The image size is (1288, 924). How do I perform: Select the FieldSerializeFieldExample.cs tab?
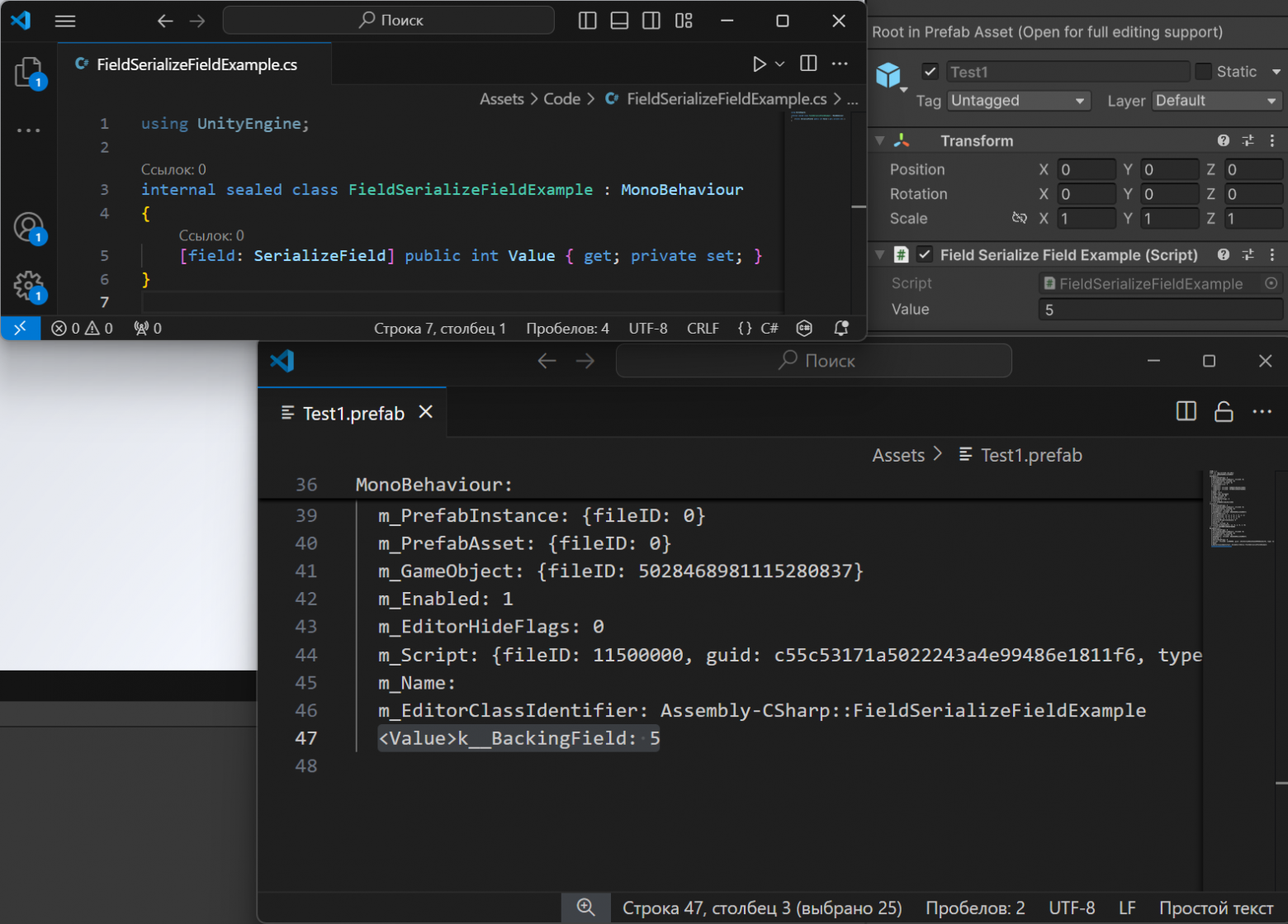[196, 64]
